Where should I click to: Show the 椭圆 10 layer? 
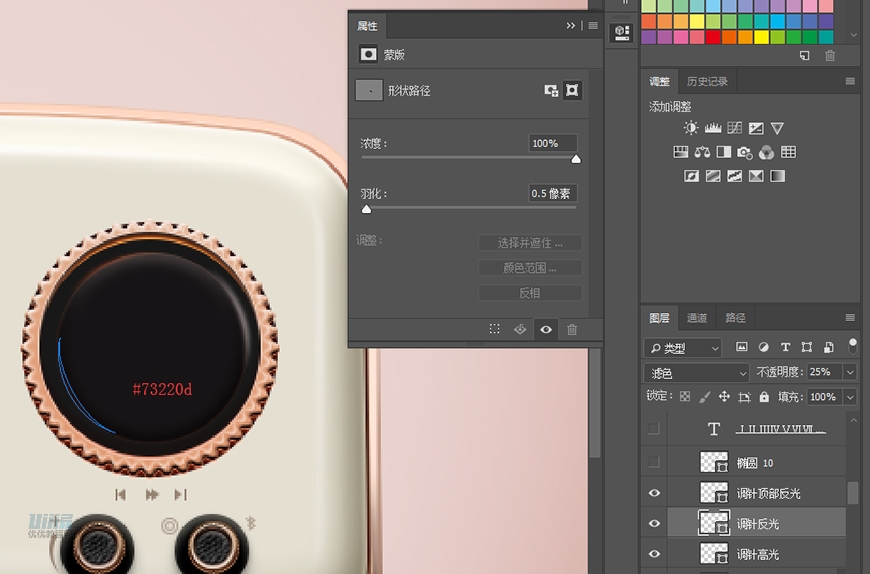coord(654,462)
